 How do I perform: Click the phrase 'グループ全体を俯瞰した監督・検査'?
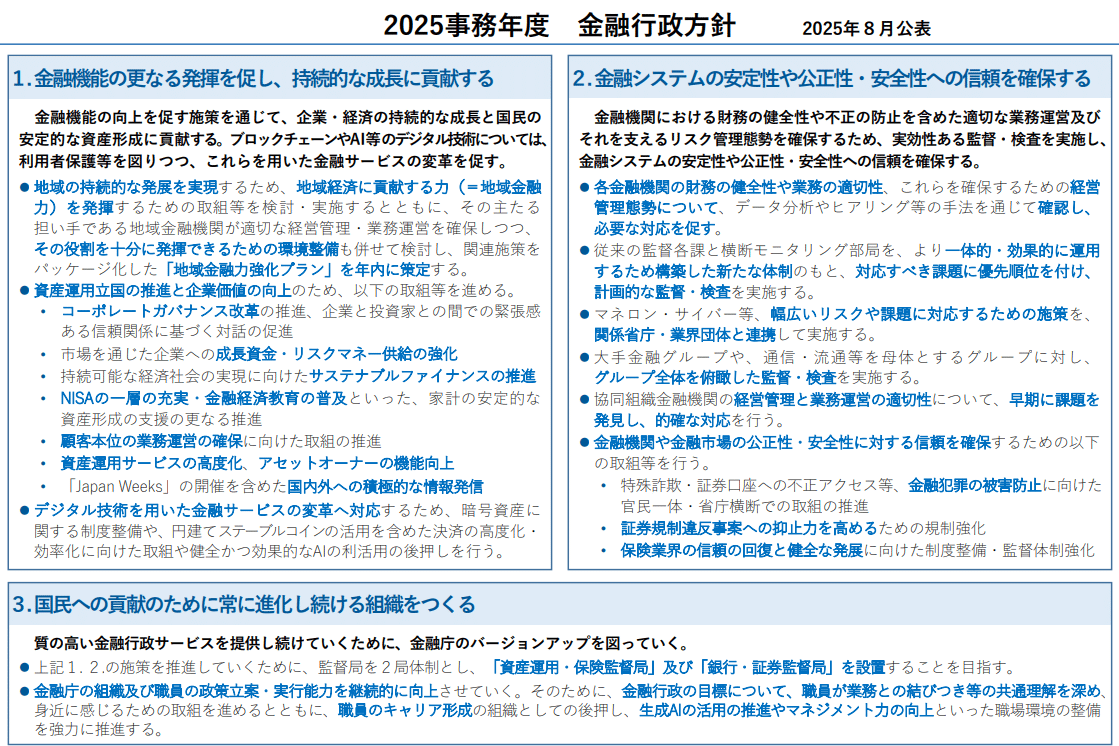pos(715,378)
